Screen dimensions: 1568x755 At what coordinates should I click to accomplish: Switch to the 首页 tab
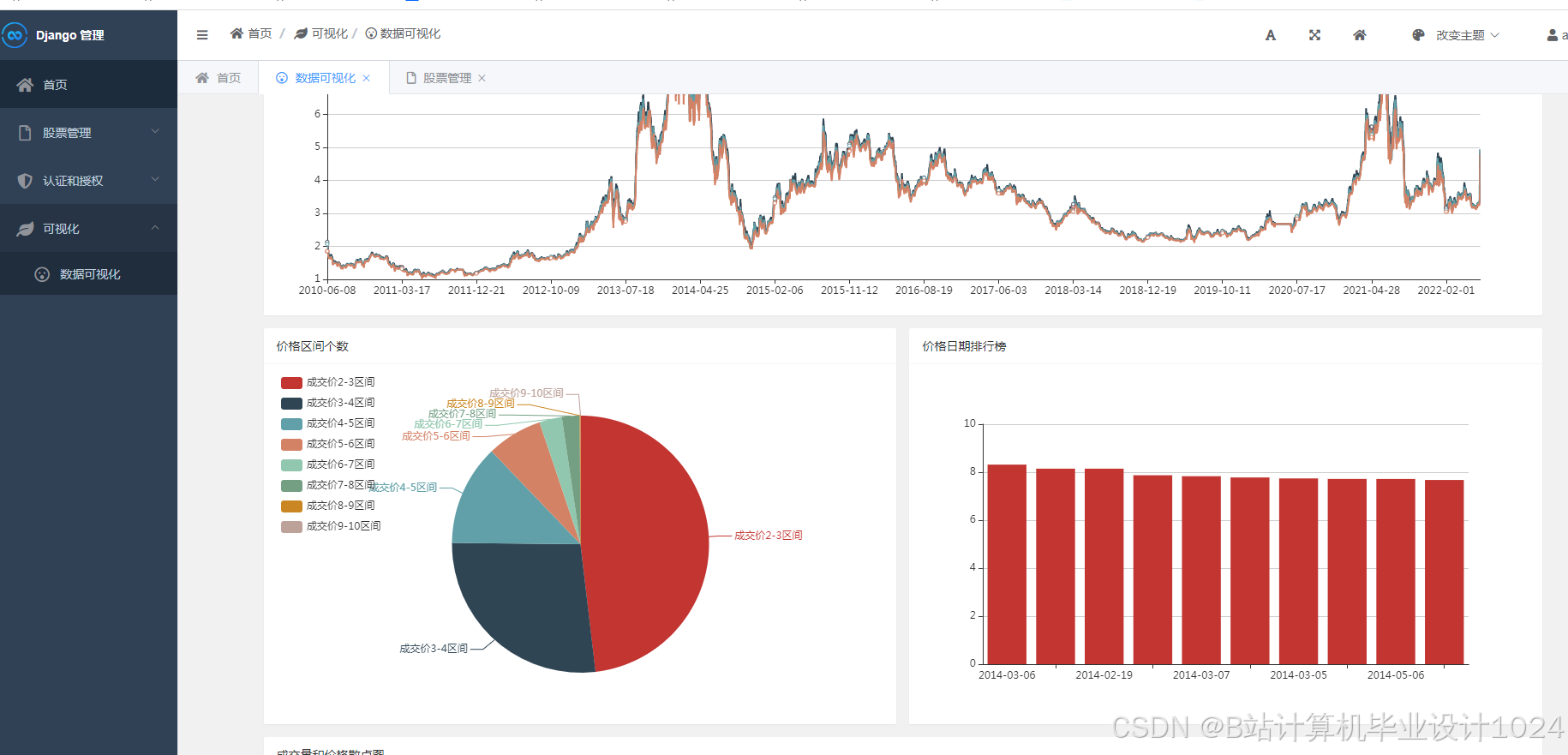(x=218, y=78)
